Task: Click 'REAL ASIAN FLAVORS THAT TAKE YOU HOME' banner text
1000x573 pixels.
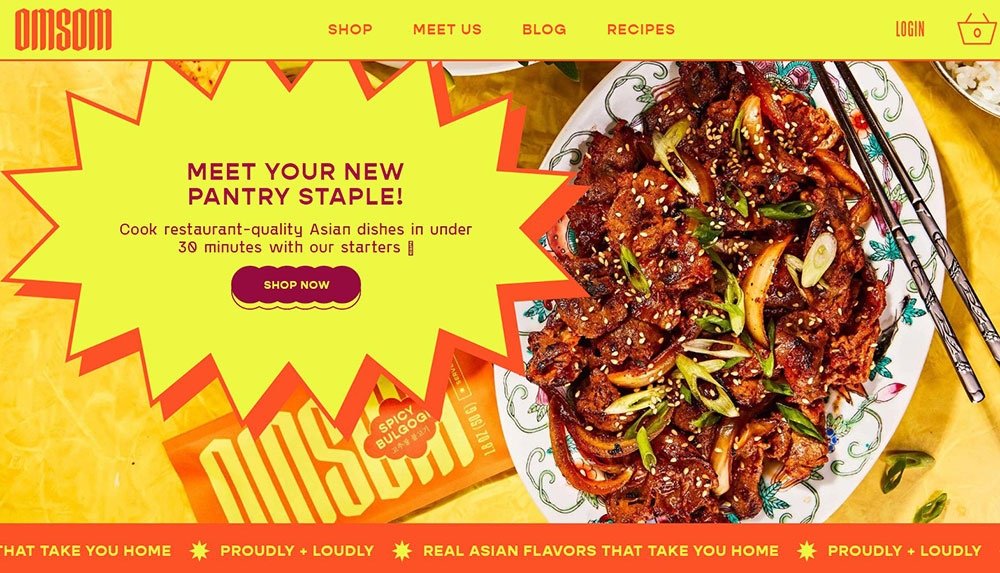Action: pos(601,551)
